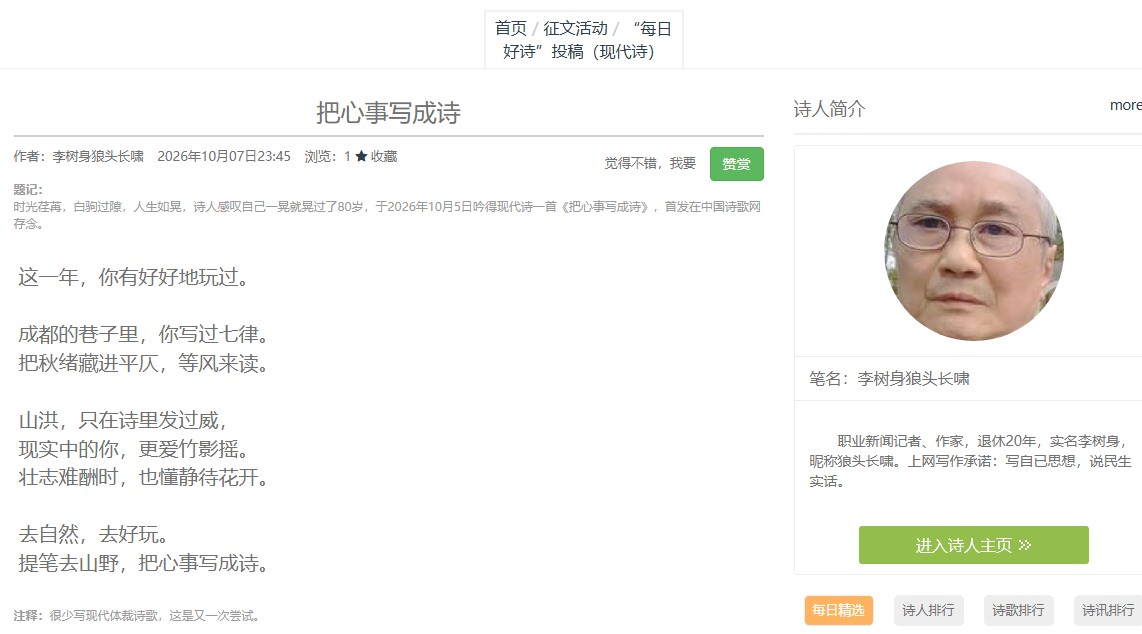The height and width of the screenshot is (634, 1142).
Task: Click 收藏 to bookmark the poem
Action: point(384,156)
